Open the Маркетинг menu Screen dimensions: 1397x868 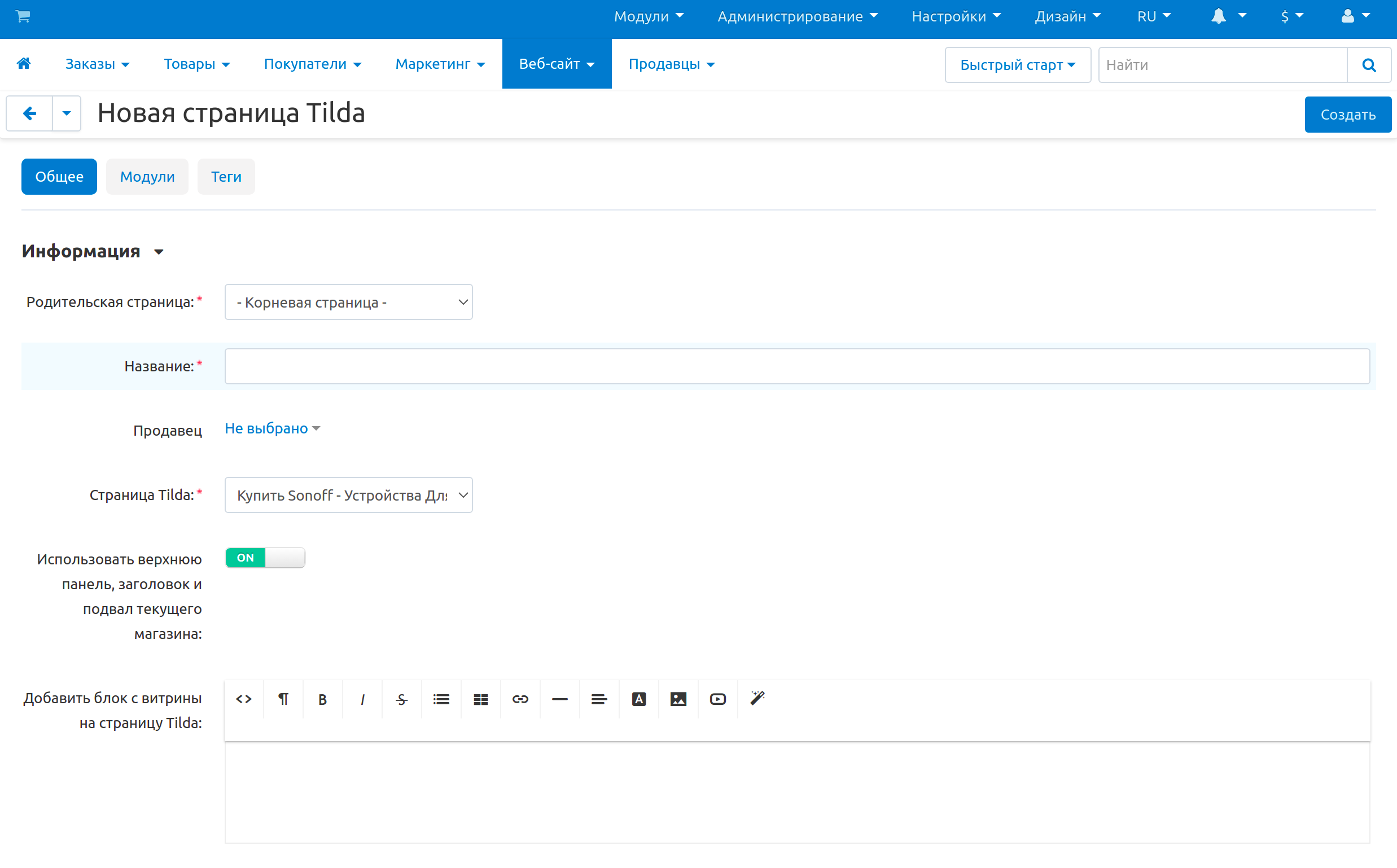(440, 64)
